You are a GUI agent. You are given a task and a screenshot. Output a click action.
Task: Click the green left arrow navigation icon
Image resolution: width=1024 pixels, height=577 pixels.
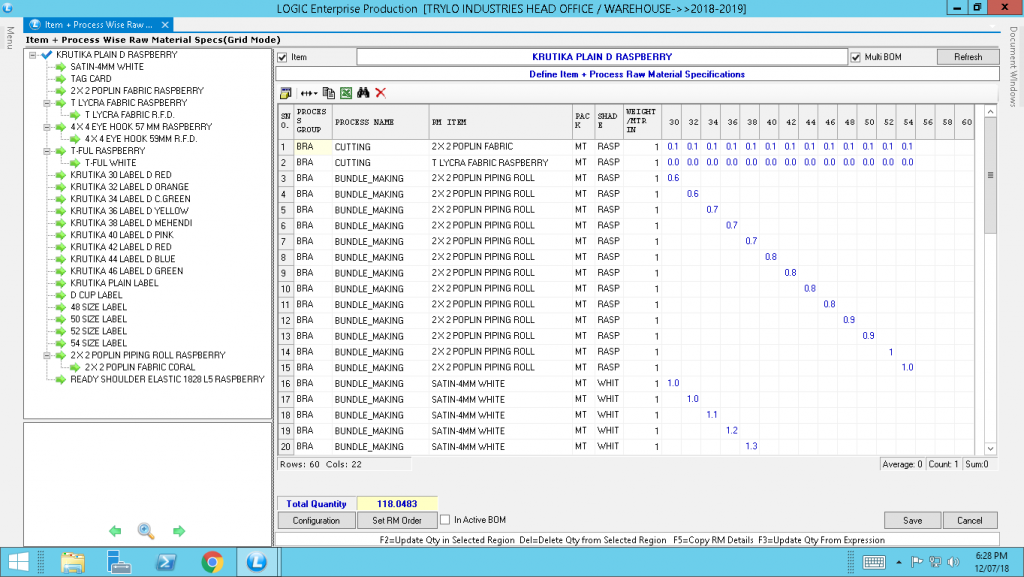pyautogui.click(x=114, y=531)
